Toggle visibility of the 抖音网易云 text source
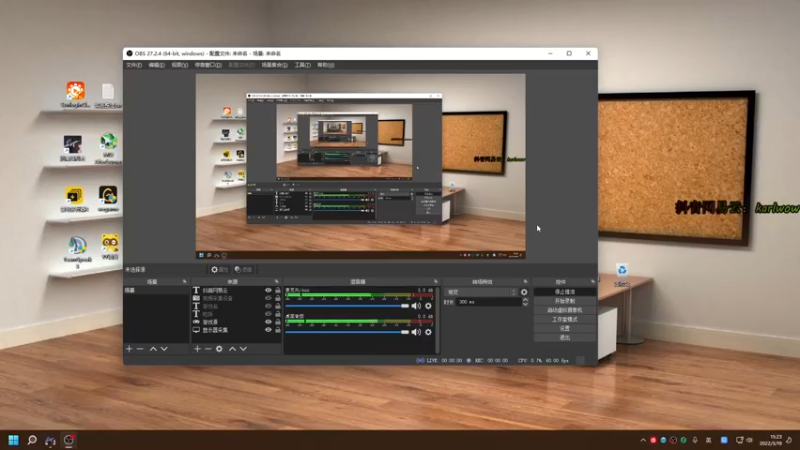800x450 pixels. pos(268,290)
